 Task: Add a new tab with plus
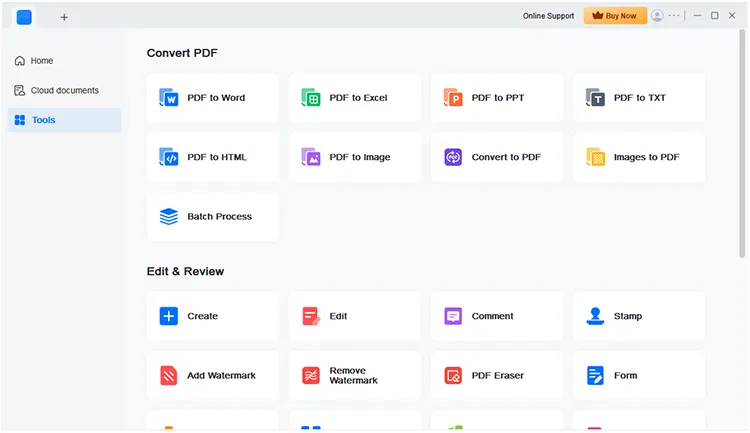click(64, 17)
